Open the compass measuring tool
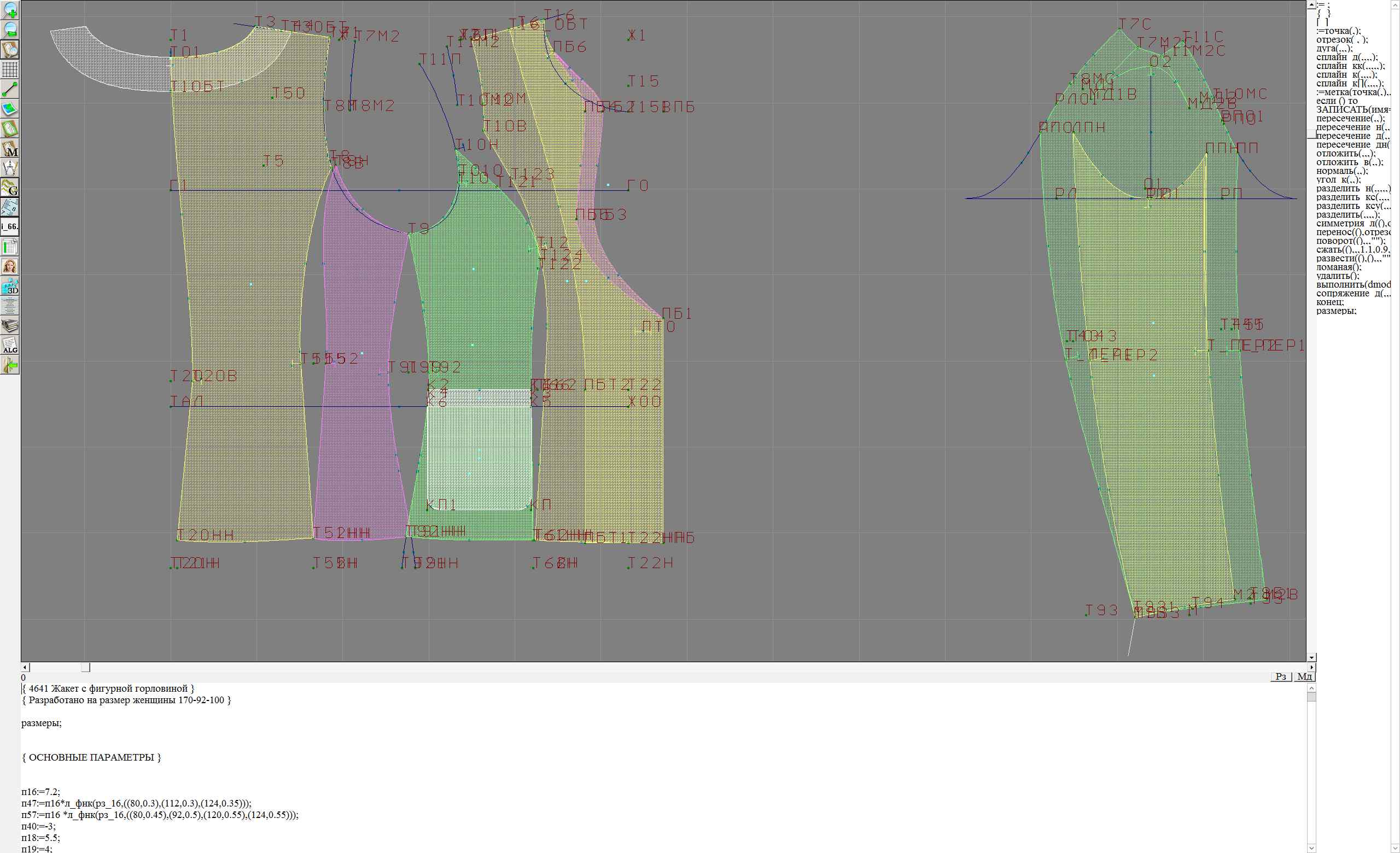Image resolution: width=1400 pixels, height=853 pixels. point(10,168)
